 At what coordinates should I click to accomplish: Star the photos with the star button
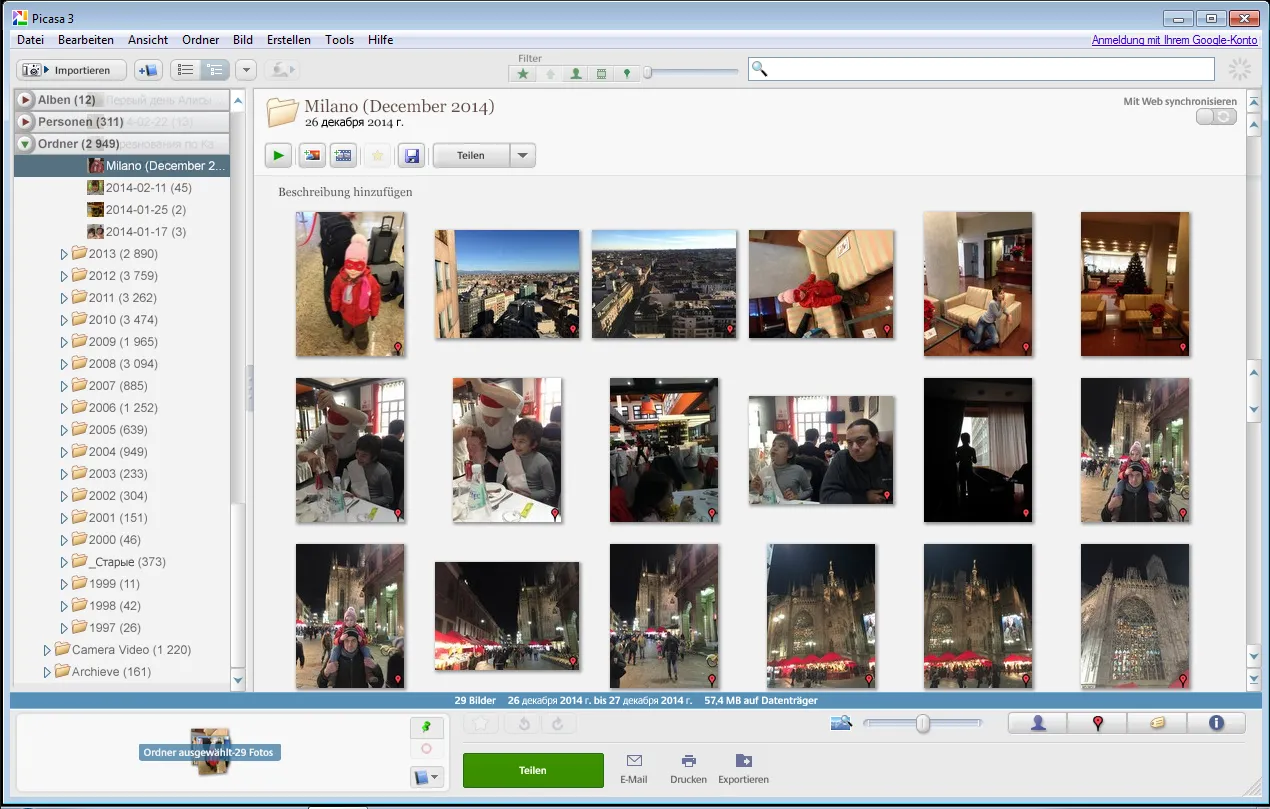click(x=377, y=155)
